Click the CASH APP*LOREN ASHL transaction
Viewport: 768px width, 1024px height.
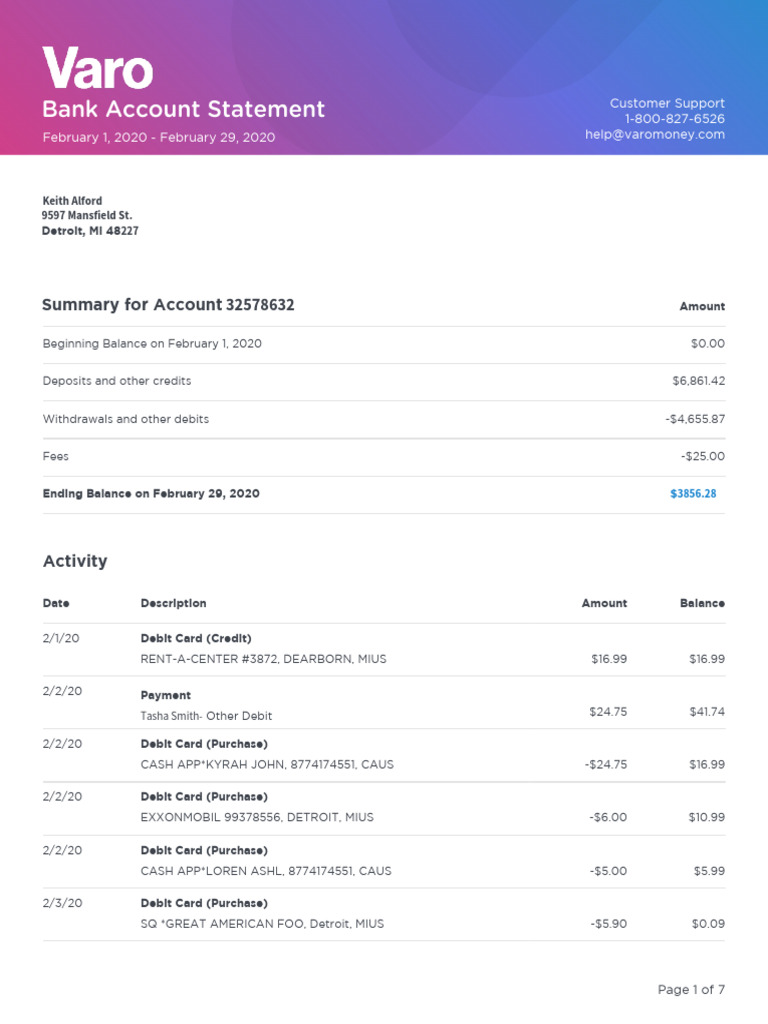[x=266, y=871]
